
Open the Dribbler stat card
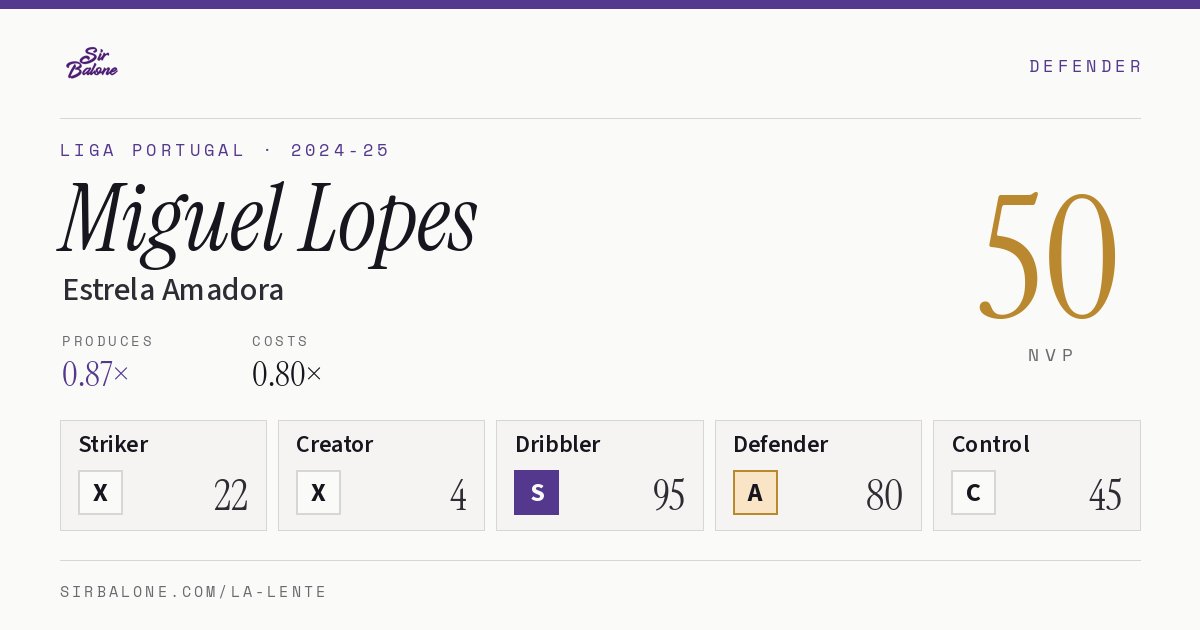coord(600,475)
